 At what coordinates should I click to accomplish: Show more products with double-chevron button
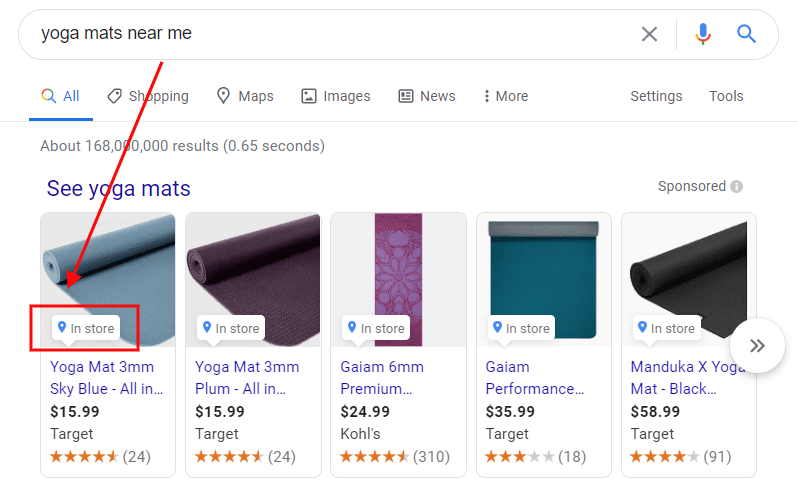pyautogui.click(x=757, y=346)
